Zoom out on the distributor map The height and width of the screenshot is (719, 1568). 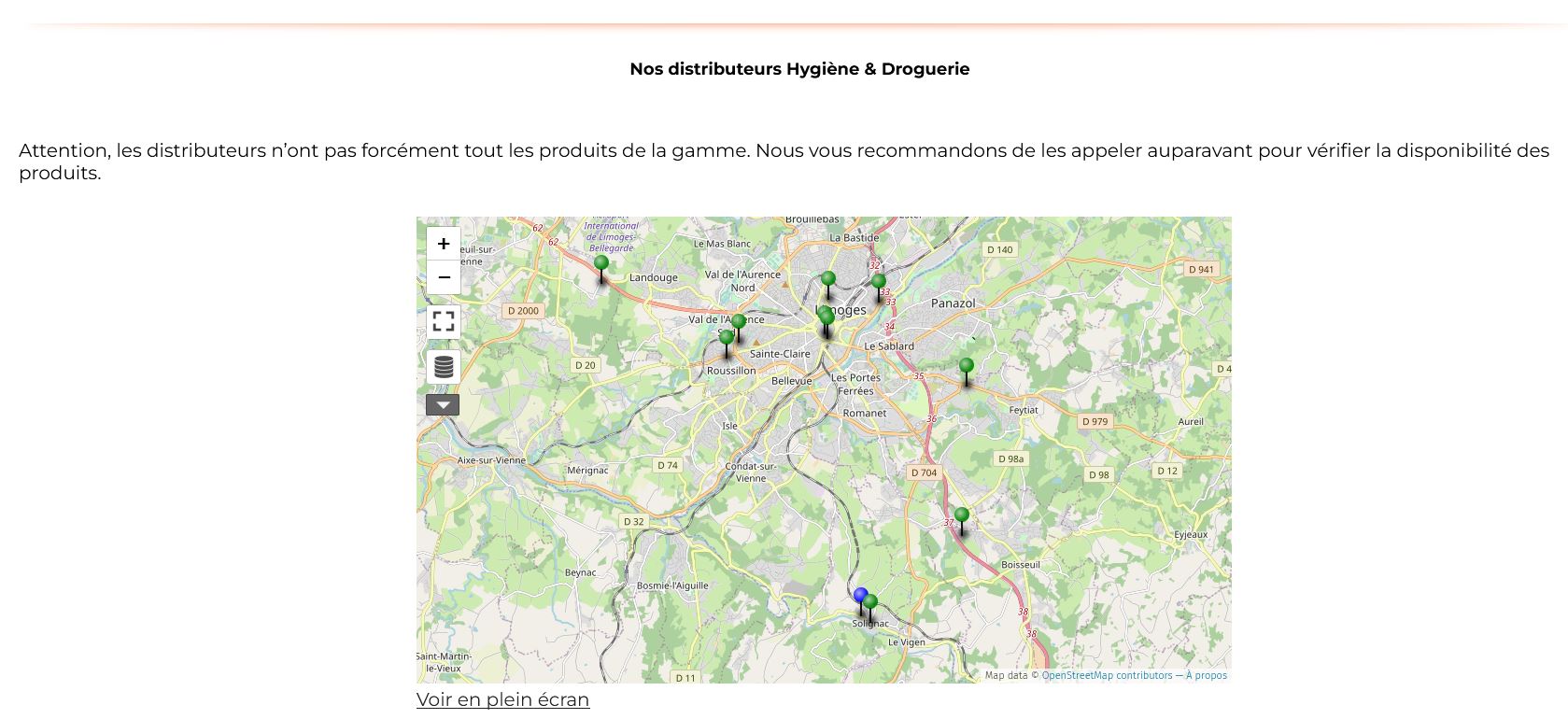[444, 277]
